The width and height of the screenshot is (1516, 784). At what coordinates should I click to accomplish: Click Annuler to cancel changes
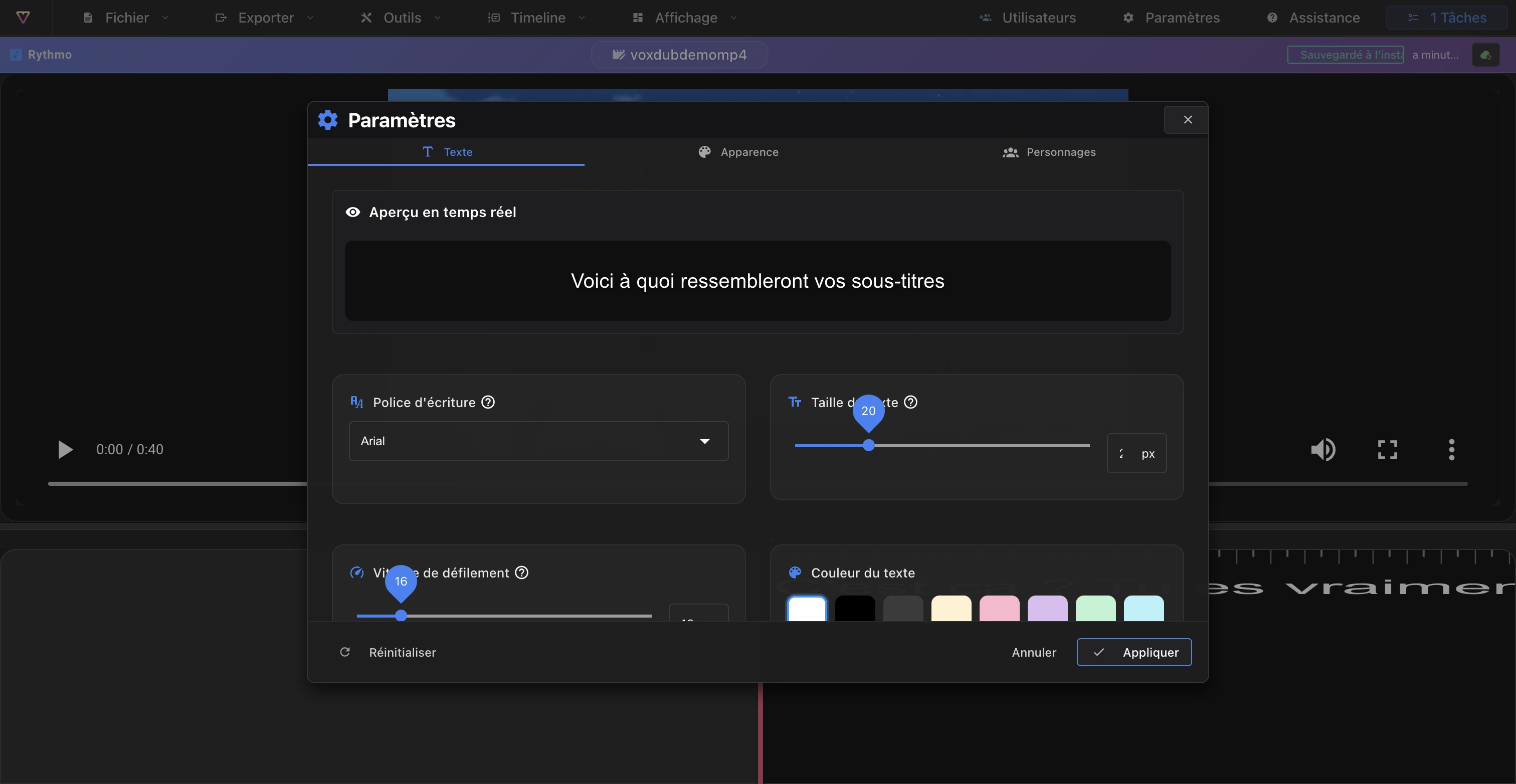[x=1034, y=652]
